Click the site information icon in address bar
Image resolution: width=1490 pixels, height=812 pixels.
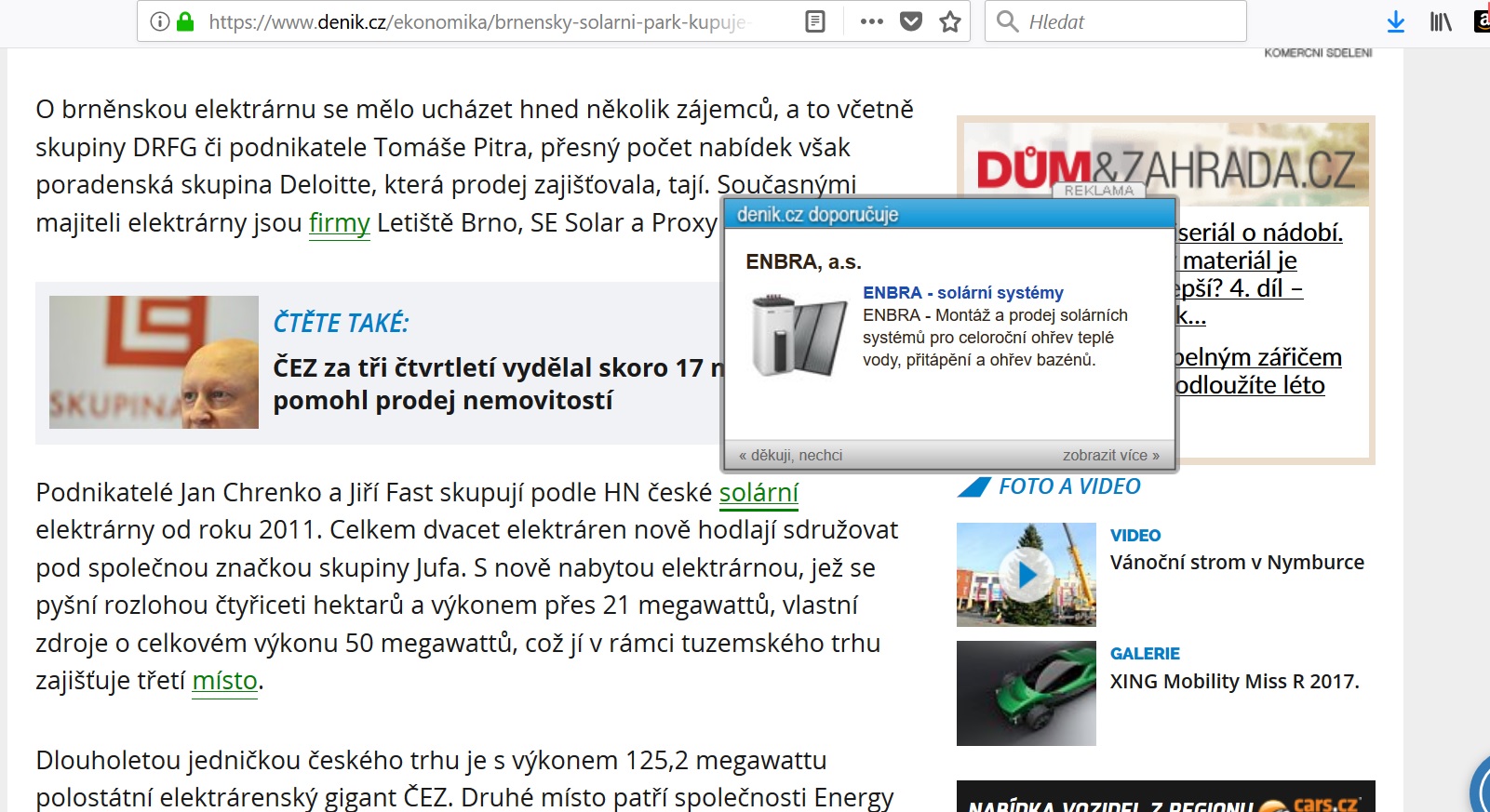coord(160,21)
